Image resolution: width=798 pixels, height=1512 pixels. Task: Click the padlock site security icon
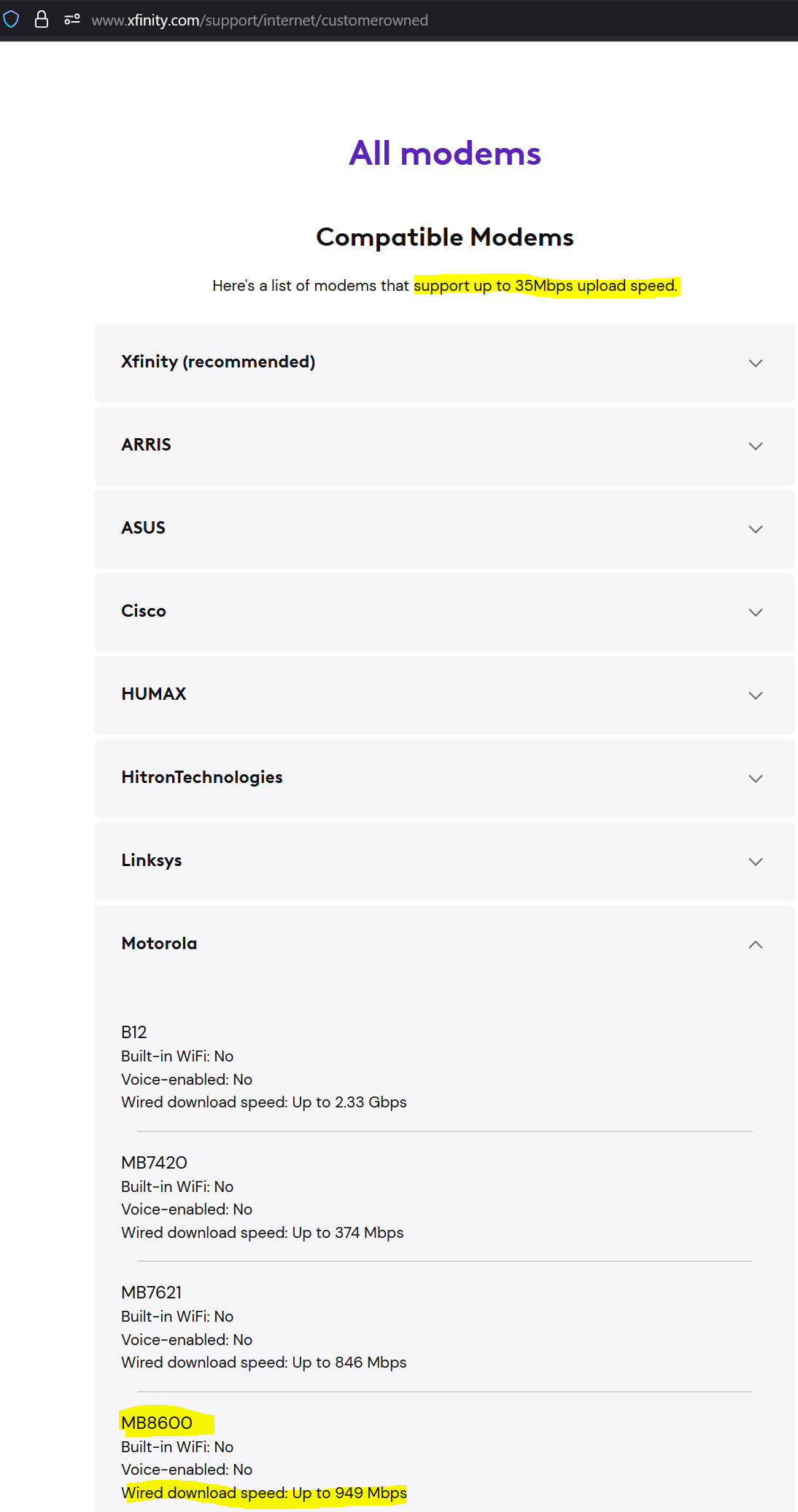click(42, 19)
